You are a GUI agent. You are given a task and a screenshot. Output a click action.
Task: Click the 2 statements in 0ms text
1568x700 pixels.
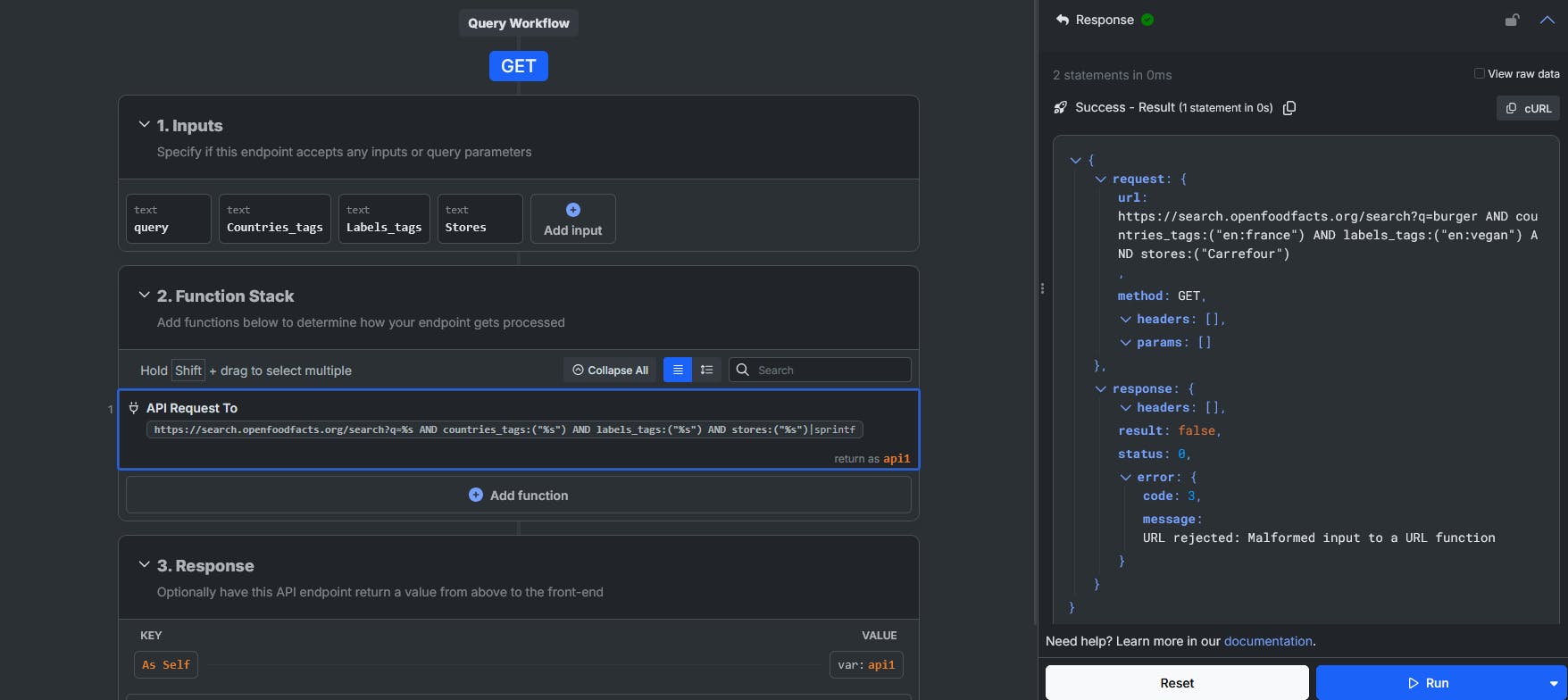[1112, 75]
